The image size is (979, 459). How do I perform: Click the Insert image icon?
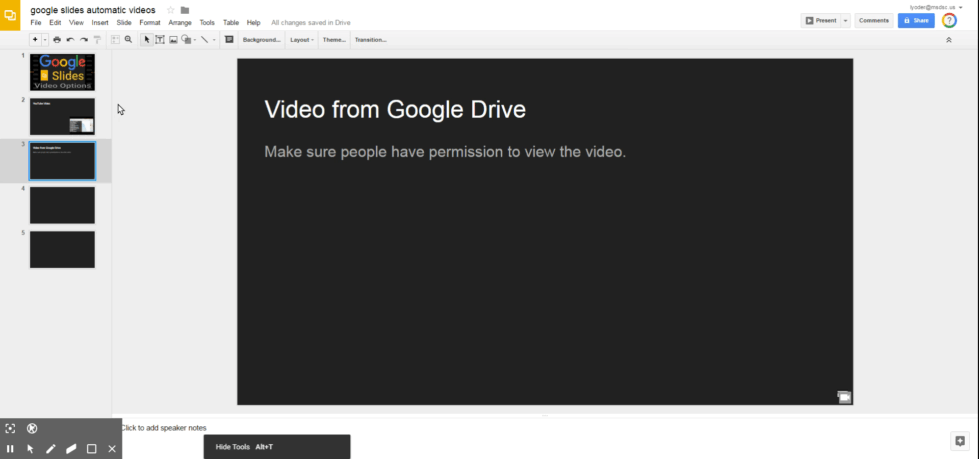(174, 39)
